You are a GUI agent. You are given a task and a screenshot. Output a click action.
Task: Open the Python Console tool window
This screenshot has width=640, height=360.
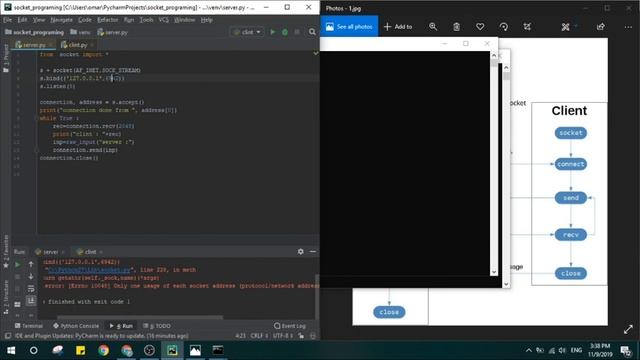[76, 326]
